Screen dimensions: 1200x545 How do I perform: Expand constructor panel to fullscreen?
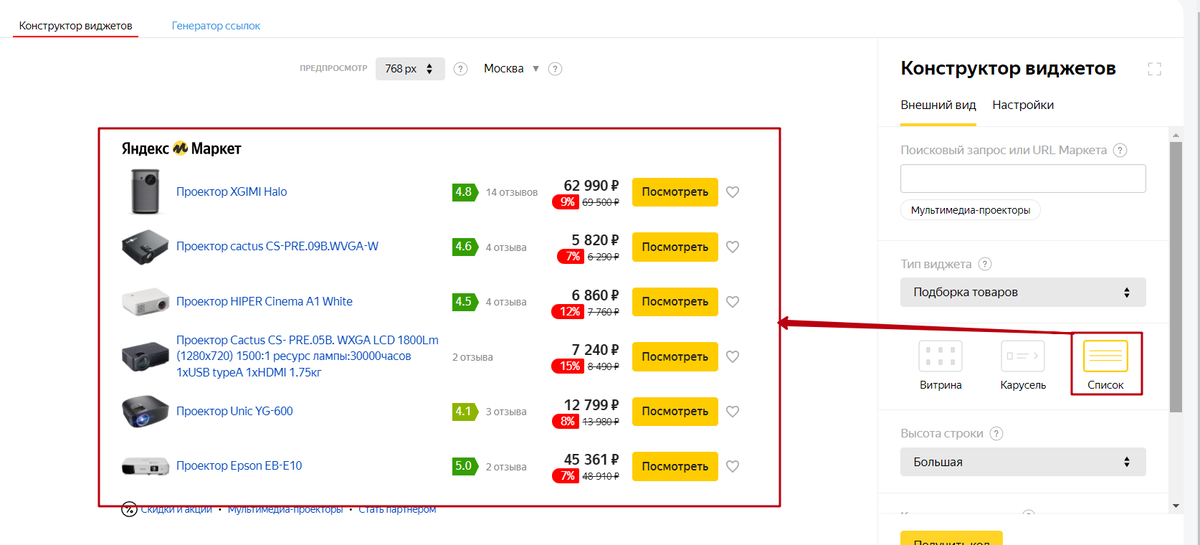1155,69
